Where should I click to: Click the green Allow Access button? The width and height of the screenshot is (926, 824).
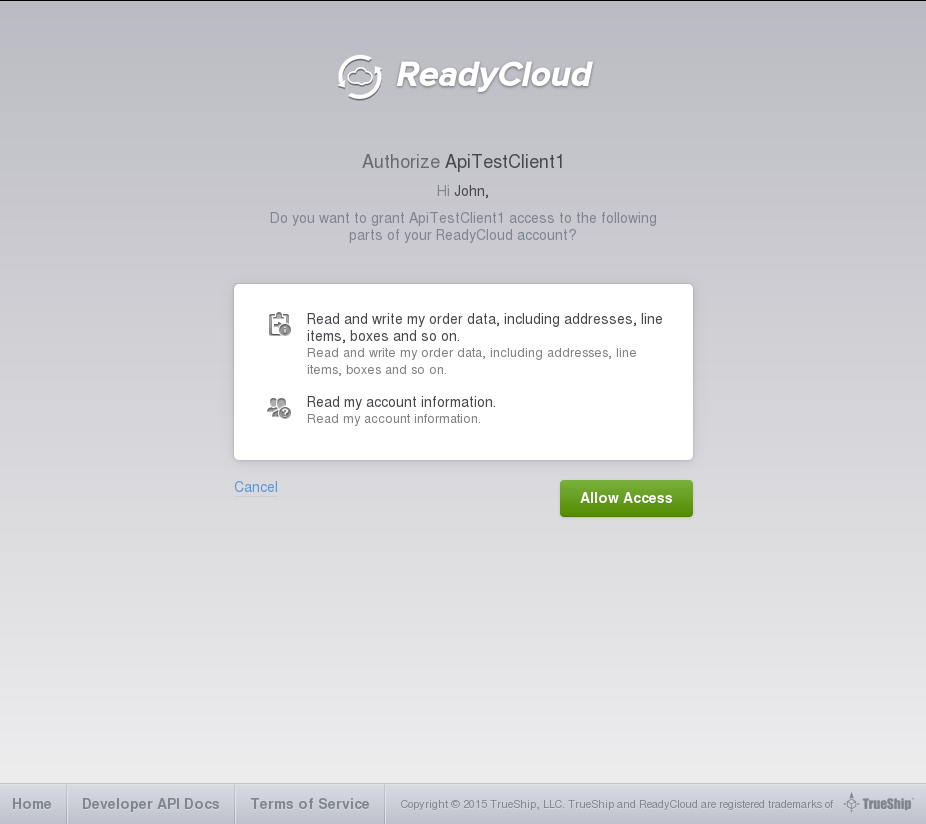(x=626, y=498)
